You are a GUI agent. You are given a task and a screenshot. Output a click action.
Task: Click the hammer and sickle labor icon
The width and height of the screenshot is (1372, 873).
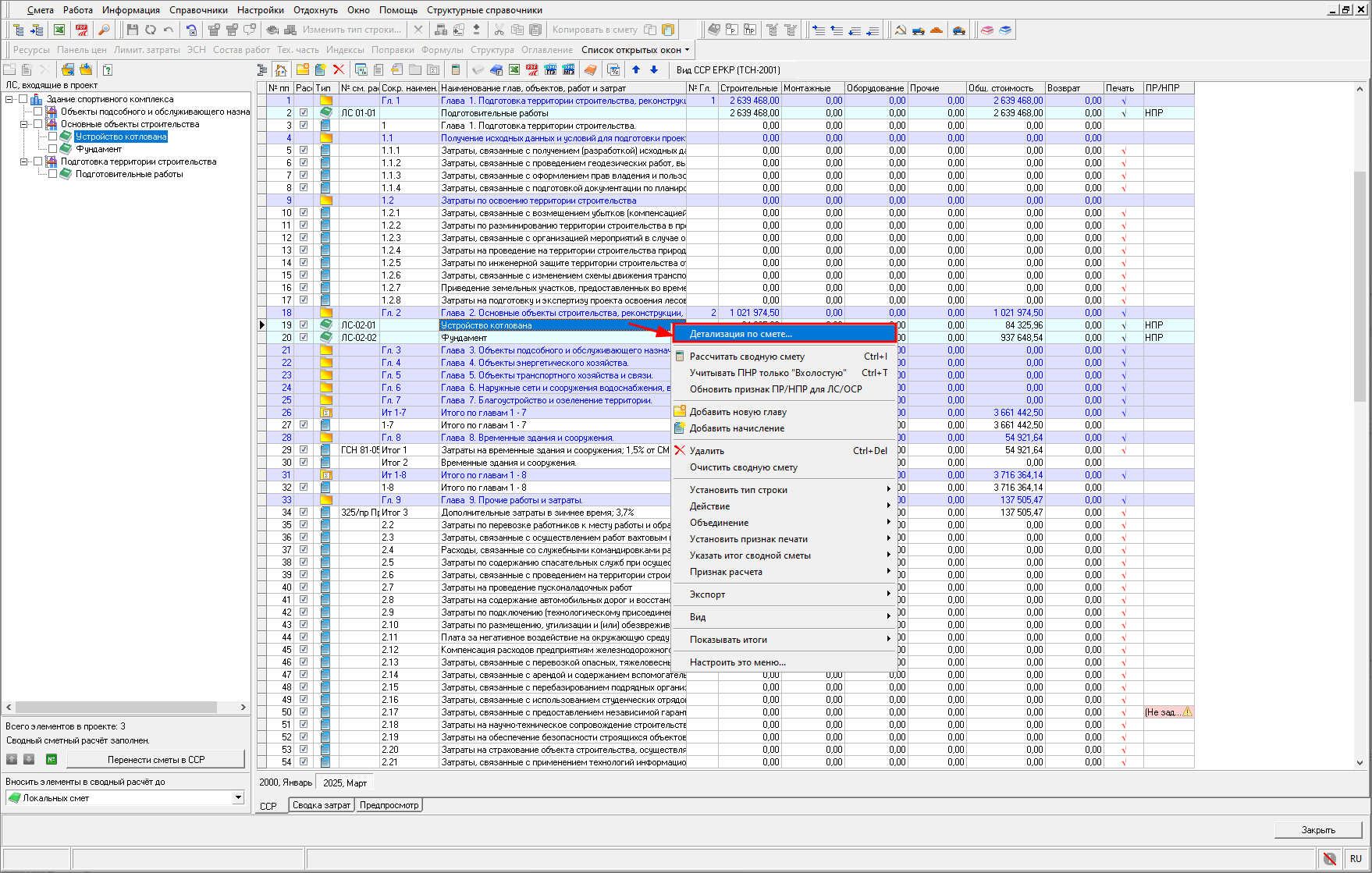[x=900, y=30]
